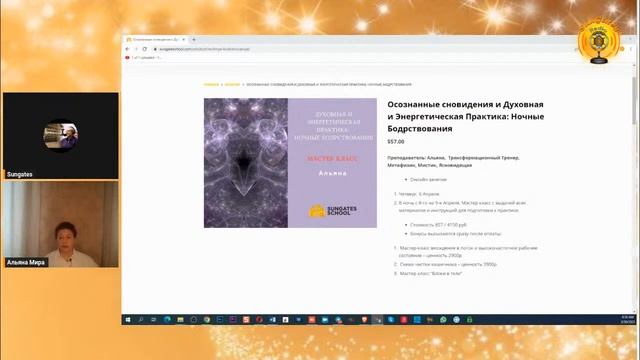This screenshot has height=360, width=640.
Task: Open the YouTube bookmark in bookmarks bar
Action: 143,58
